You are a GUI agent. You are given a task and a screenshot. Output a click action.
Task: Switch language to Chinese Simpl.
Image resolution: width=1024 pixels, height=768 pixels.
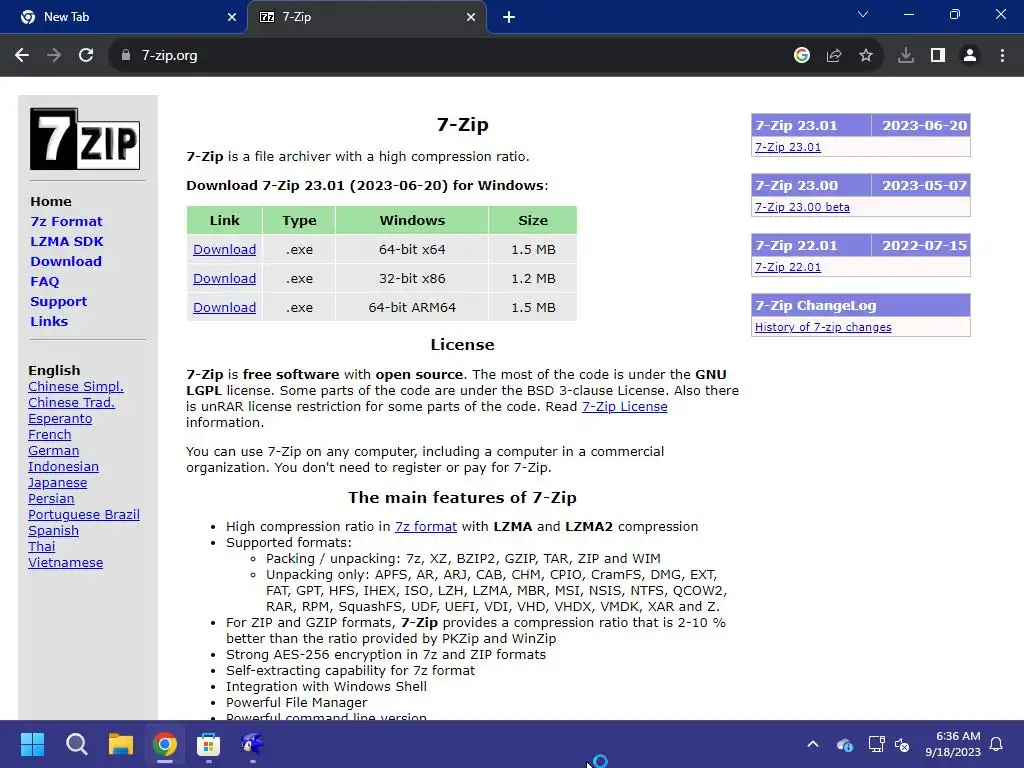pyautogui.click(x=76, y=387)
